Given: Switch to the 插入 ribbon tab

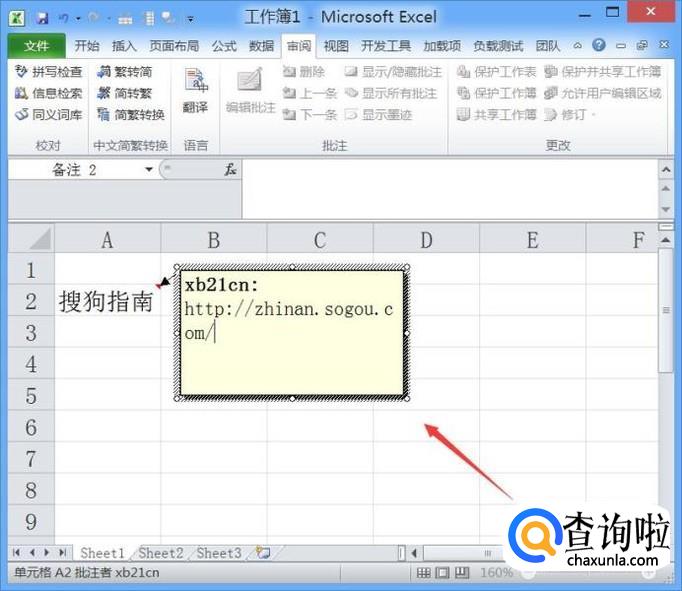Looking at the screenshot, I should (x=124, y=46).
